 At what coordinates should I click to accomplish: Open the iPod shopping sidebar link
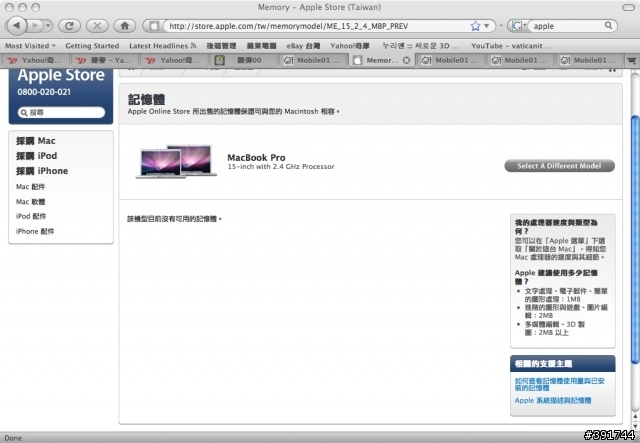point(36,156)
